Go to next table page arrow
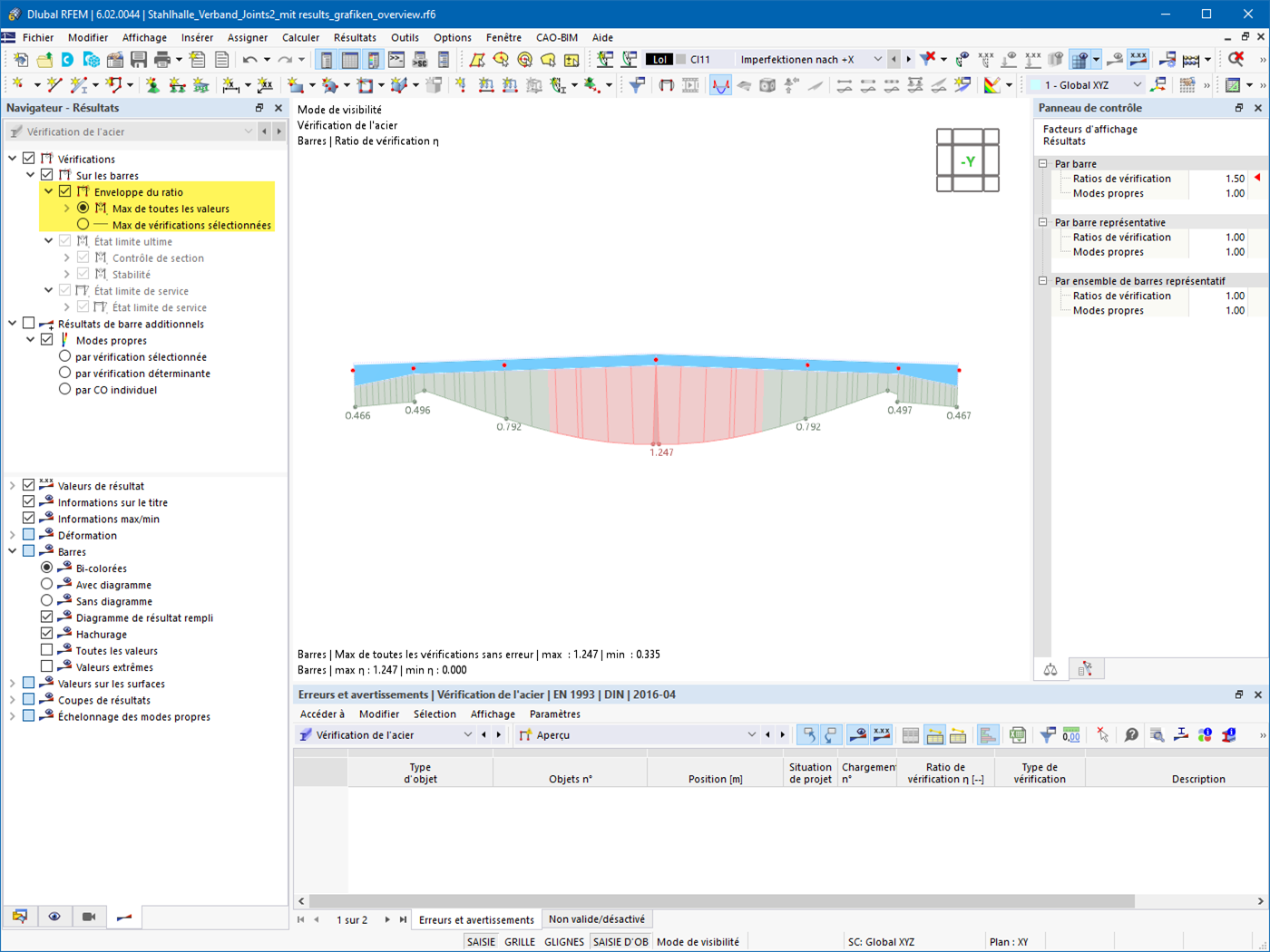The height and width of the screenshot is (952, 1270). point(387,919)
